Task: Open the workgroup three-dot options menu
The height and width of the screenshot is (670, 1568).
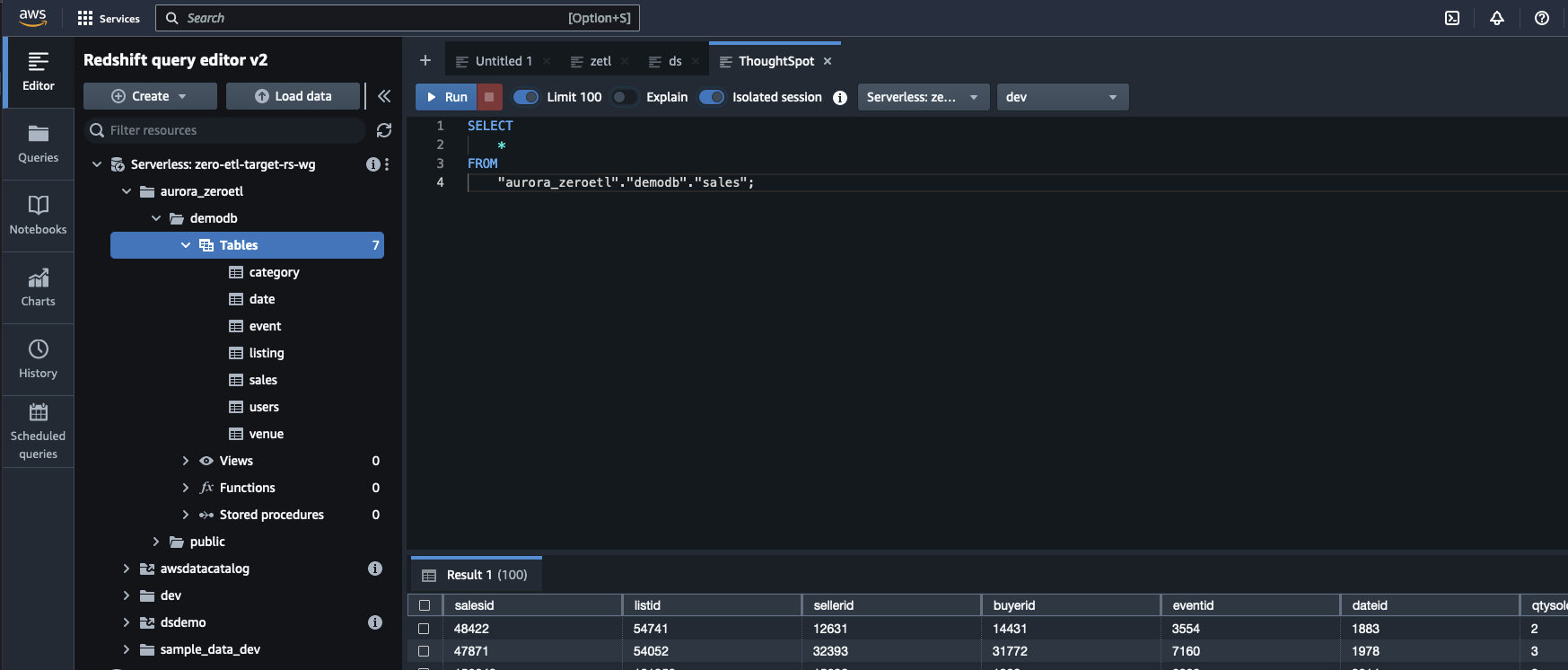Action: [387, 164]
